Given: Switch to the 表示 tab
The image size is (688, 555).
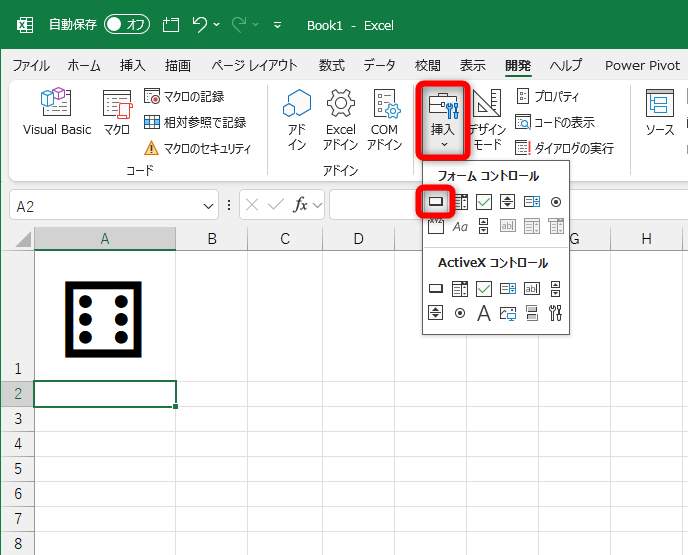Looking at the screenshot, I should [x=473, y=65].
